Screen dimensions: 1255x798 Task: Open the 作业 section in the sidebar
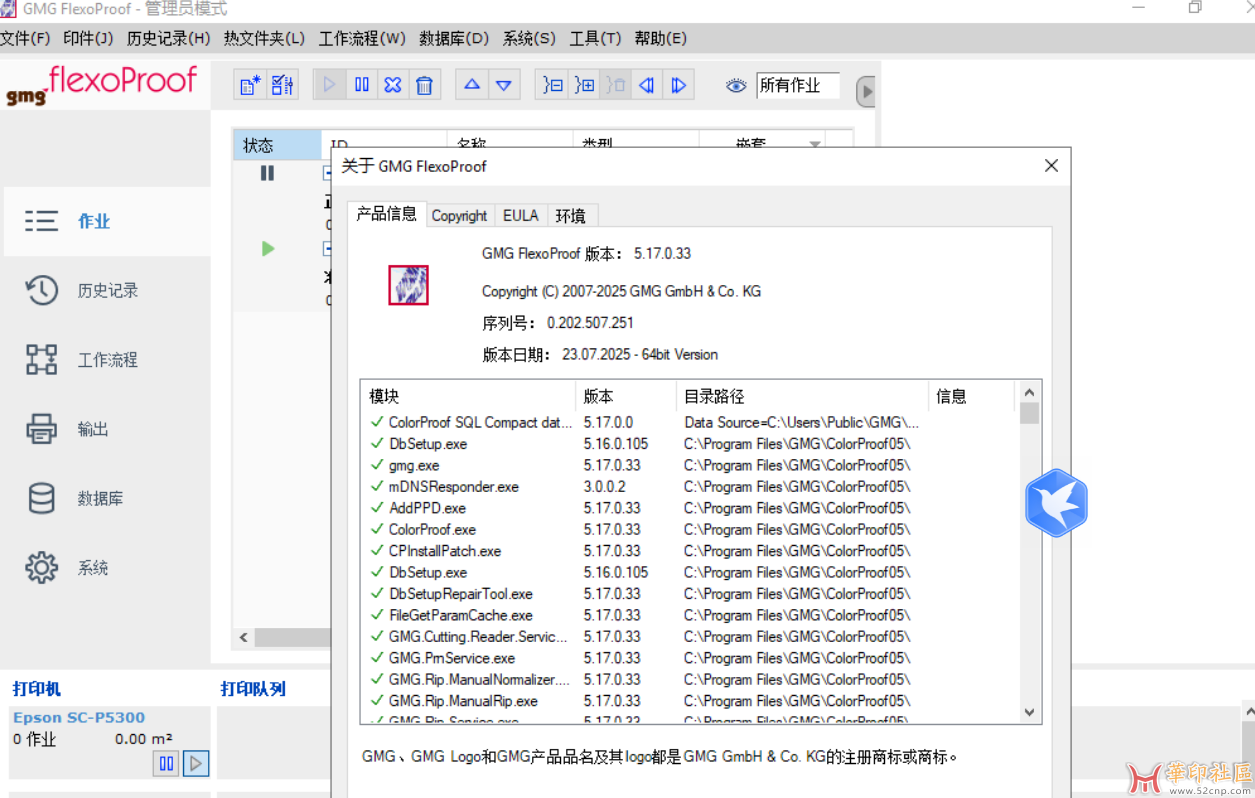point(105,221)
